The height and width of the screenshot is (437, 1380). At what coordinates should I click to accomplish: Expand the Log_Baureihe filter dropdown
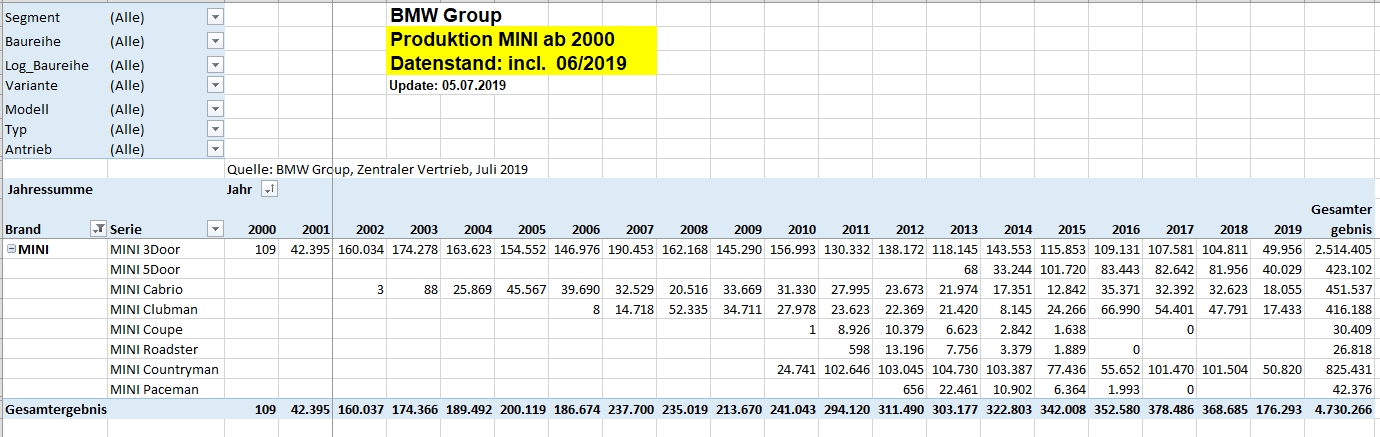tap(215, 65)
